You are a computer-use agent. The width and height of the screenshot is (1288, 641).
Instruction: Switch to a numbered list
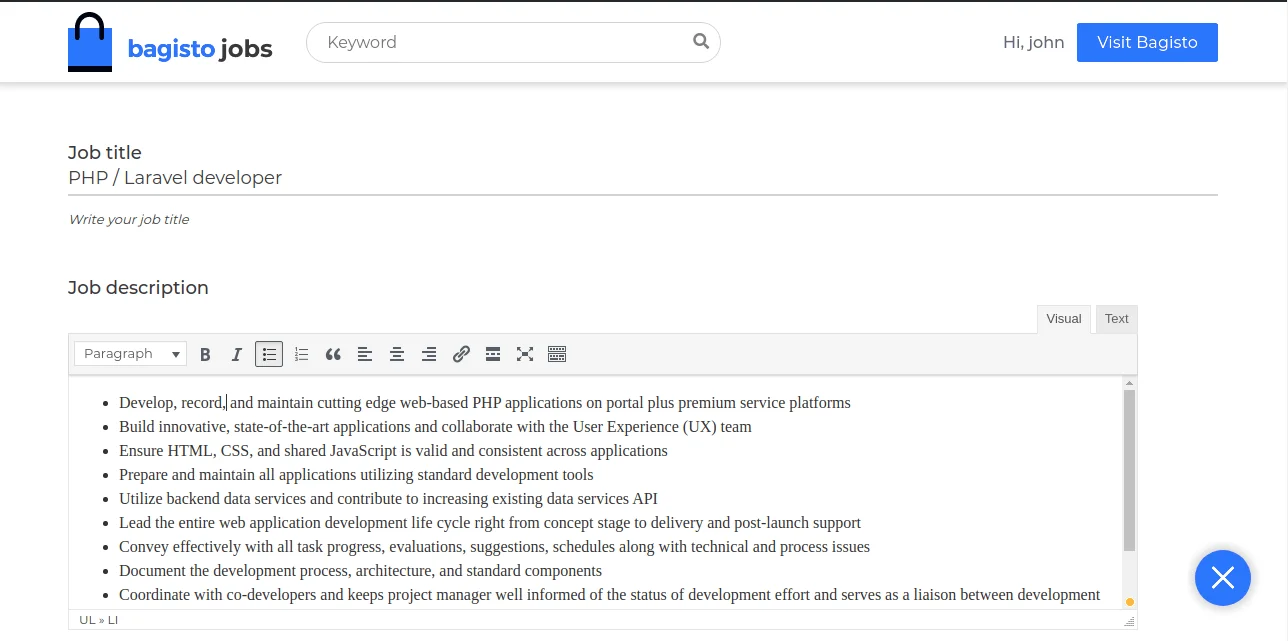point(301,353)
